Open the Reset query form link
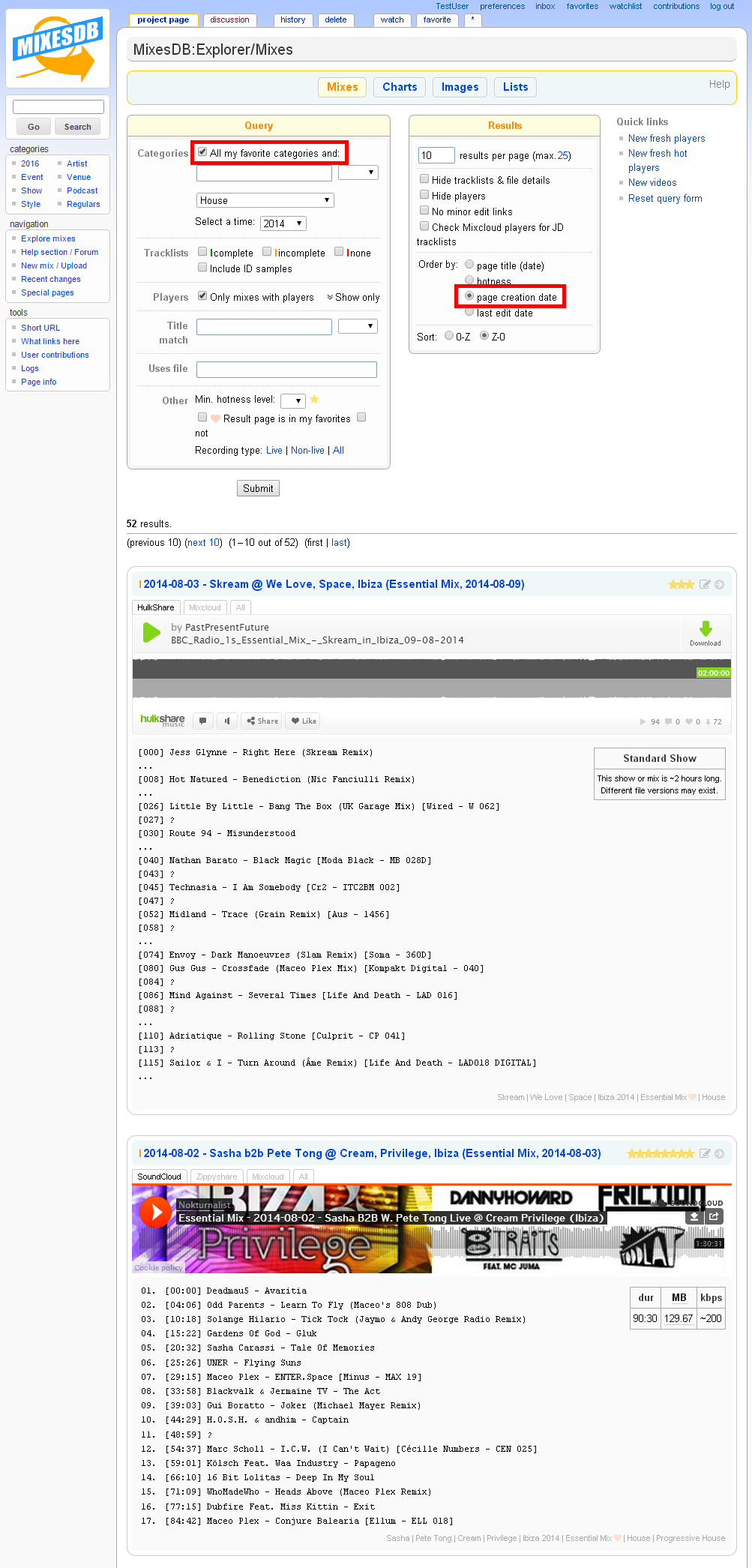Viewport: 752px width, 1568px height. pyautogui.click(x=665, y=199)
